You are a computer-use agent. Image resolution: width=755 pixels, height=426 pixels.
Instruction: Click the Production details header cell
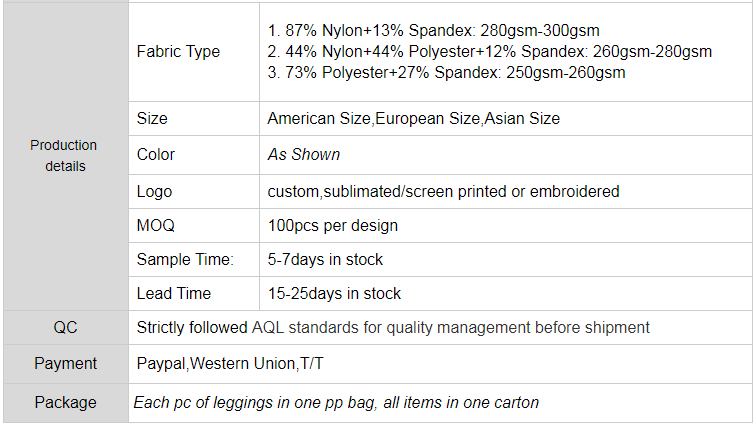(65, 156)
